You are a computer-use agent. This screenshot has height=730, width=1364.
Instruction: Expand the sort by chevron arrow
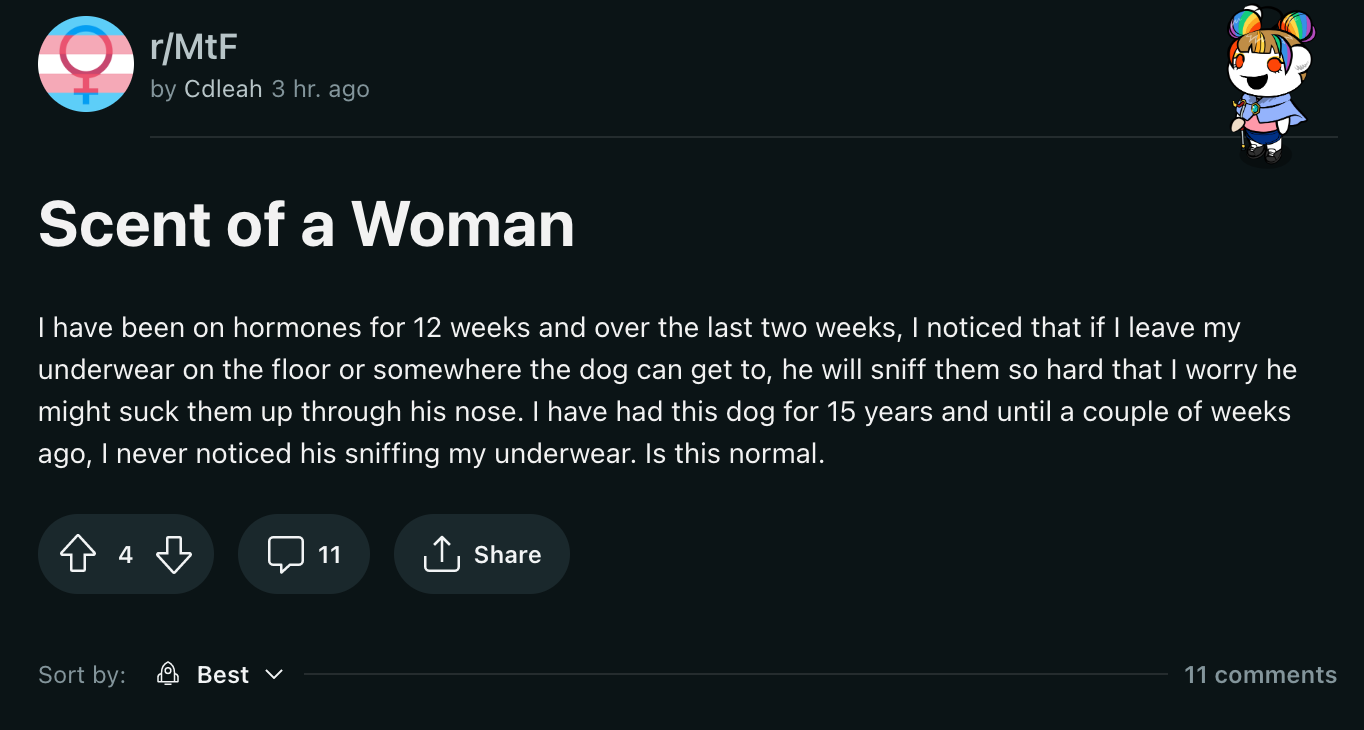[274, 675]
